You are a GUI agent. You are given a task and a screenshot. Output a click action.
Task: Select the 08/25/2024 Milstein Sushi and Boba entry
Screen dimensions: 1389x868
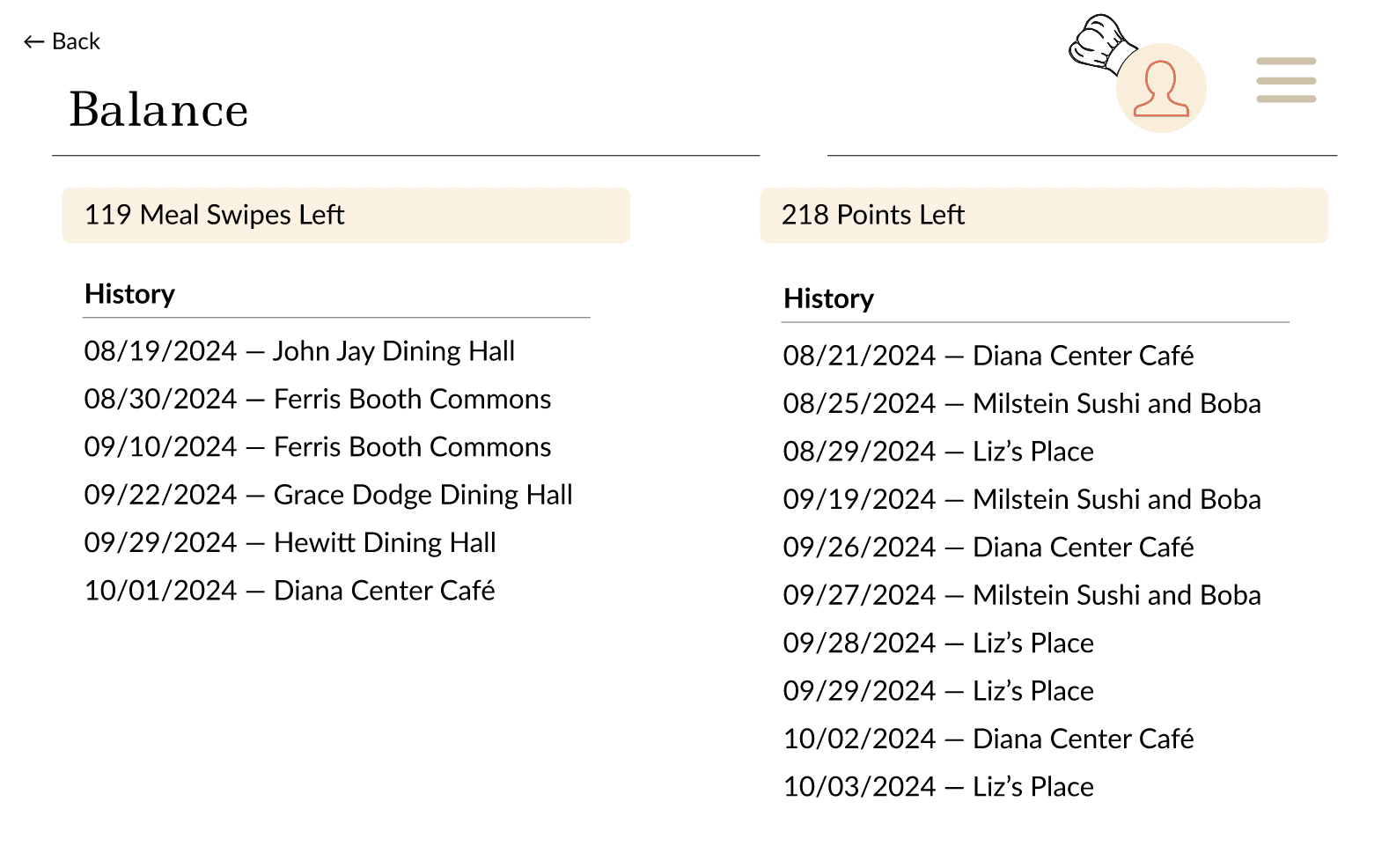click(x=1022, y=403)
